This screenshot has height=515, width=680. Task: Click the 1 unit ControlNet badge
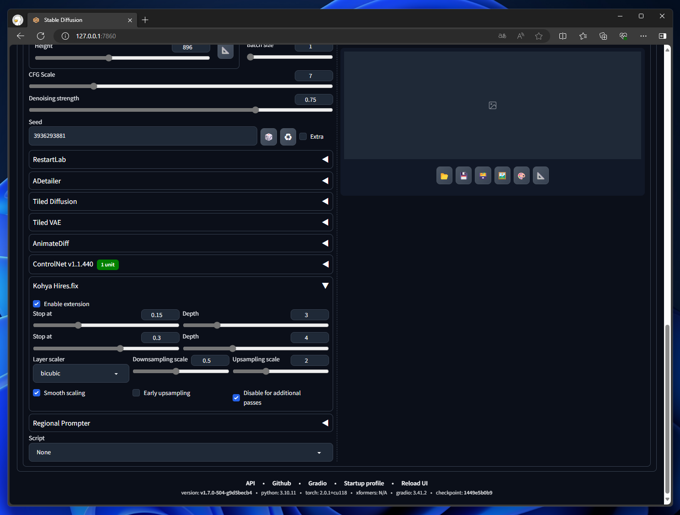click(108, 264)
